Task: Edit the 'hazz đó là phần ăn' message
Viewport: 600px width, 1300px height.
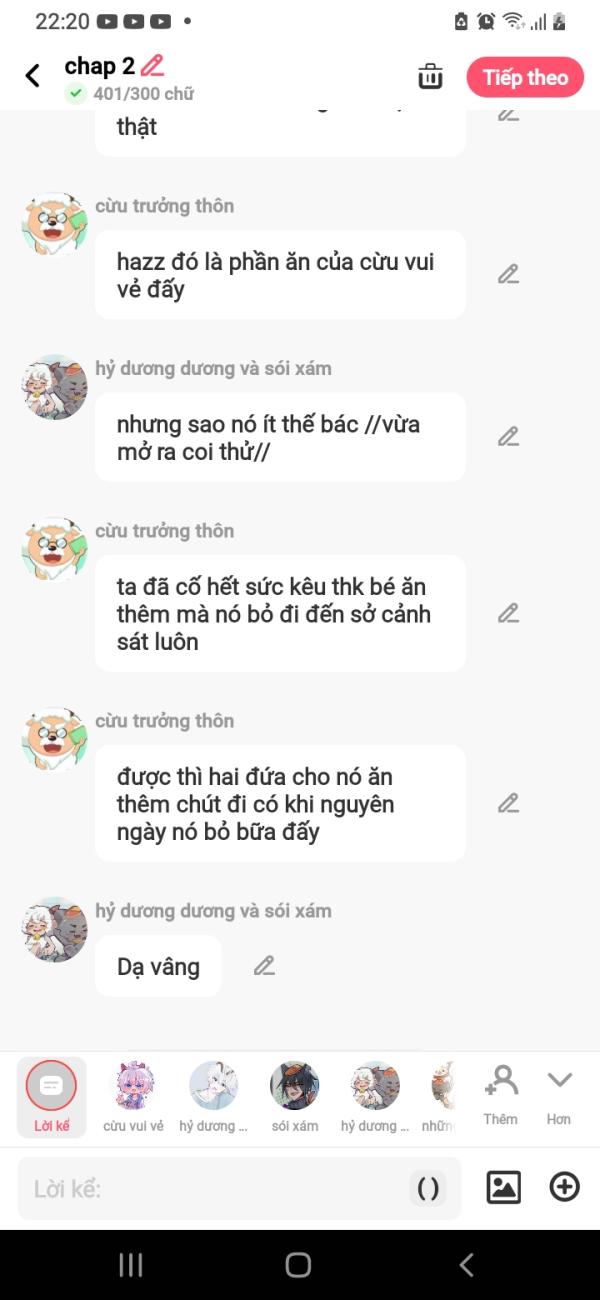Action: click(509, 274)
